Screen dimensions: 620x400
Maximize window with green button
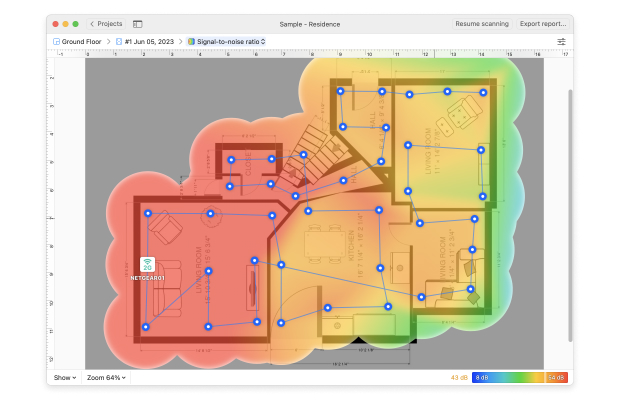pyautogui.click(x=76, y=24)
